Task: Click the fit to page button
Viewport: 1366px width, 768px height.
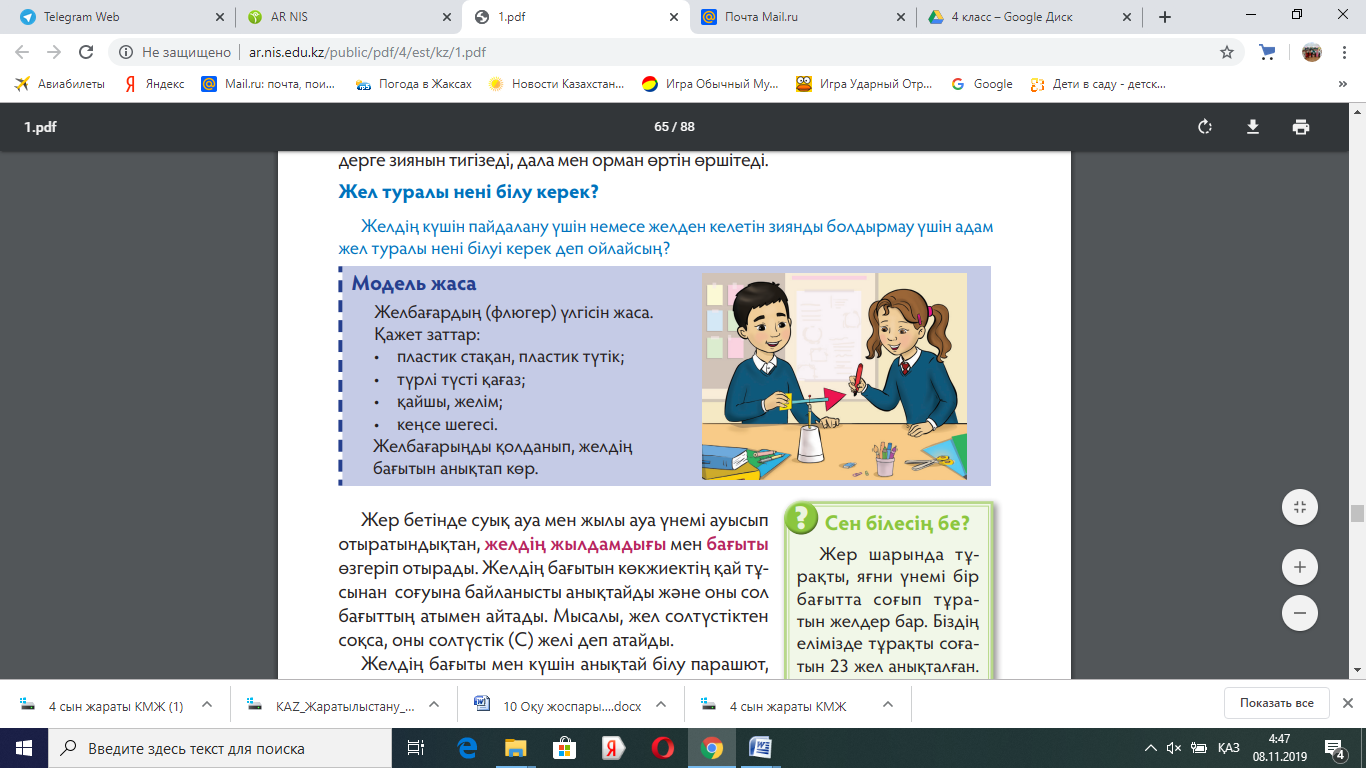Action: point(1300,507)
